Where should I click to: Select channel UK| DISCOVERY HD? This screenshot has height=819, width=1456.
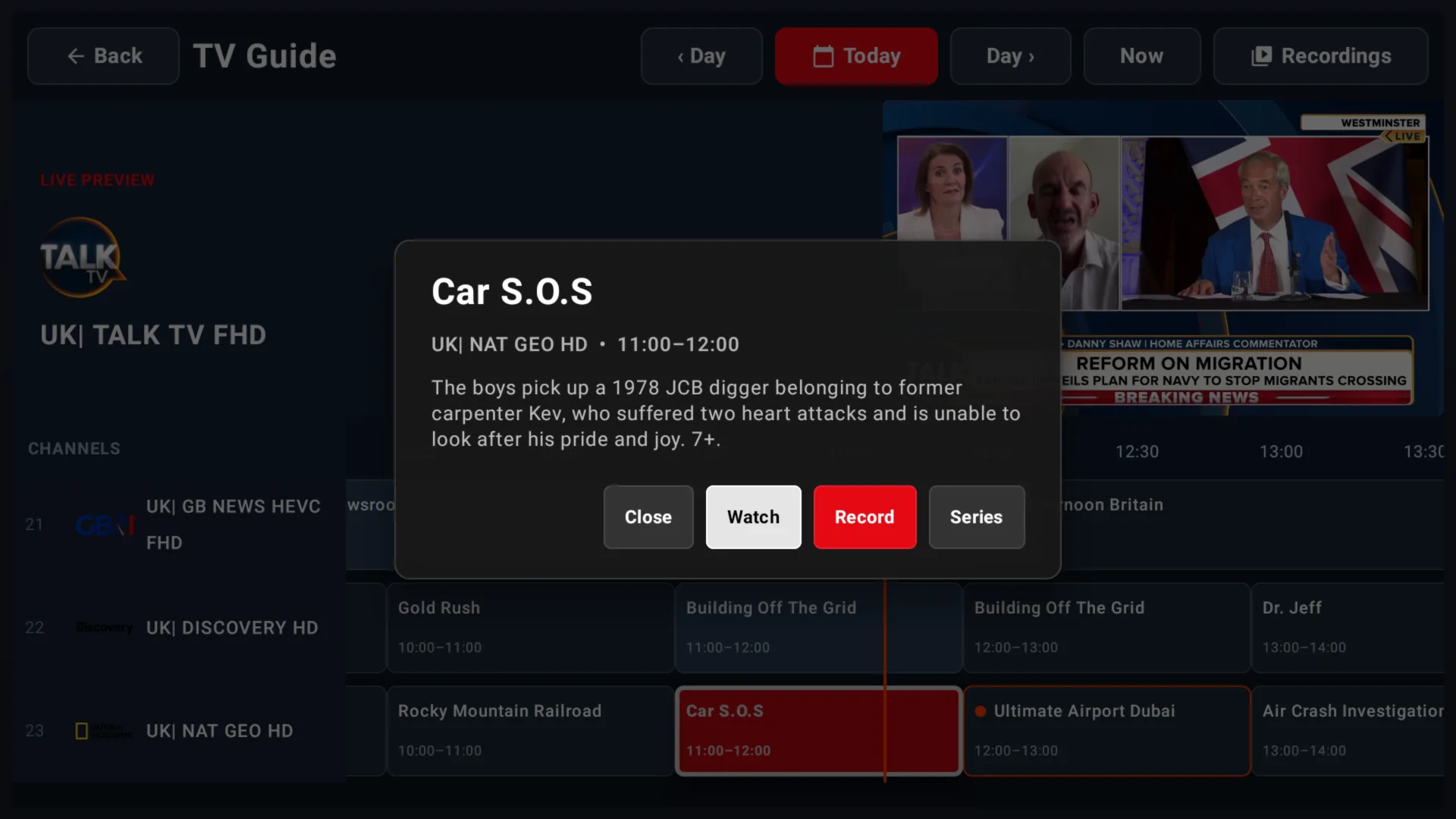click(x=179, y=628)
